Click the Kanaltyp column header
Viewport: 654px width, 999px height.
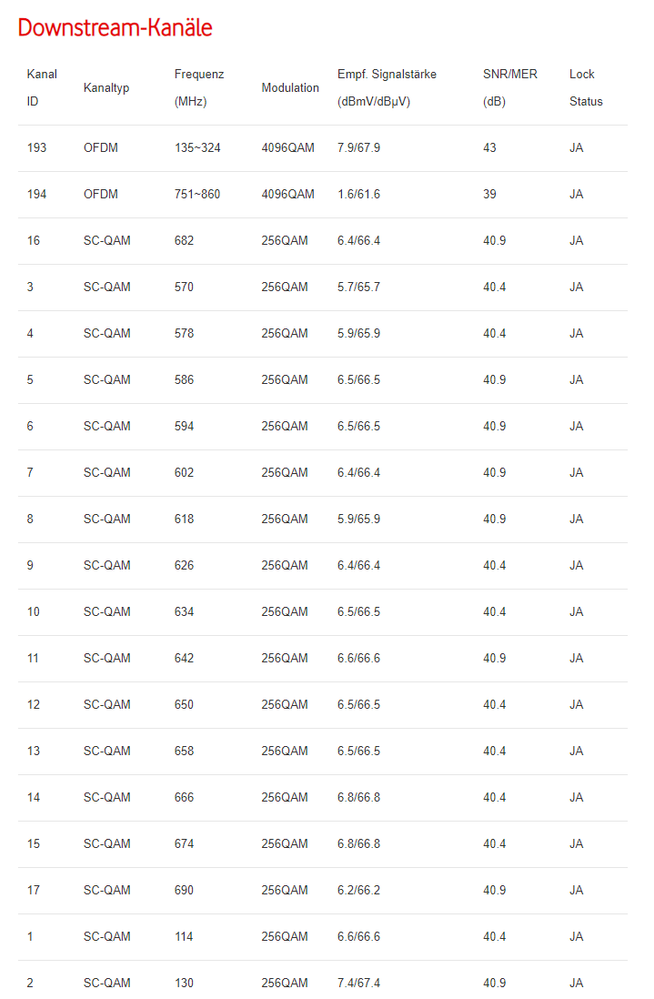point(106,88)
